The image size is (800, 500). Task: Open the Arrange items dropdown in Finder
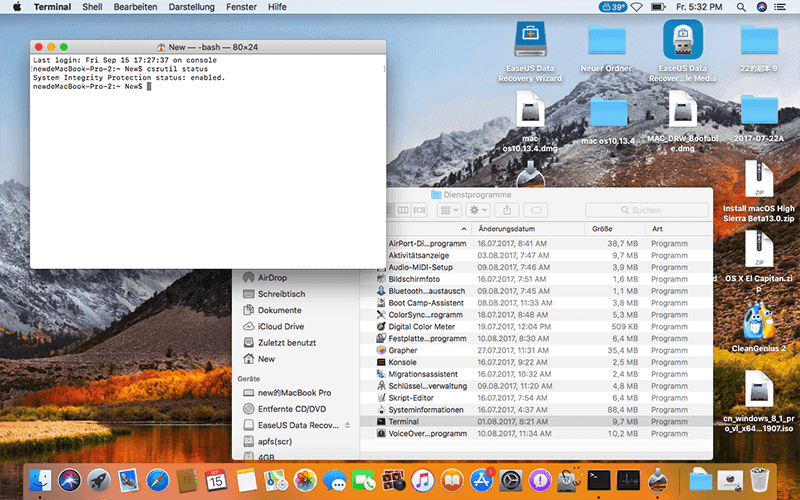coord(449,210)
